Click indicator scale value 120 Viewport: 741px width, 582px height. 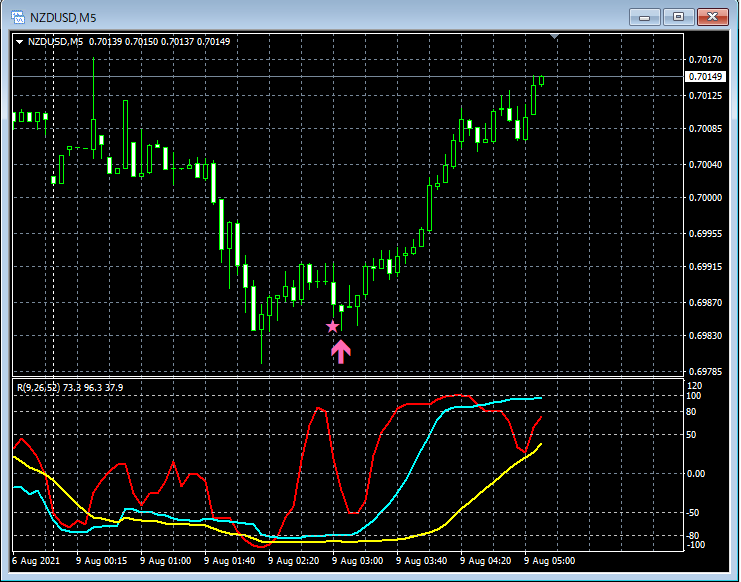[695, 386]
